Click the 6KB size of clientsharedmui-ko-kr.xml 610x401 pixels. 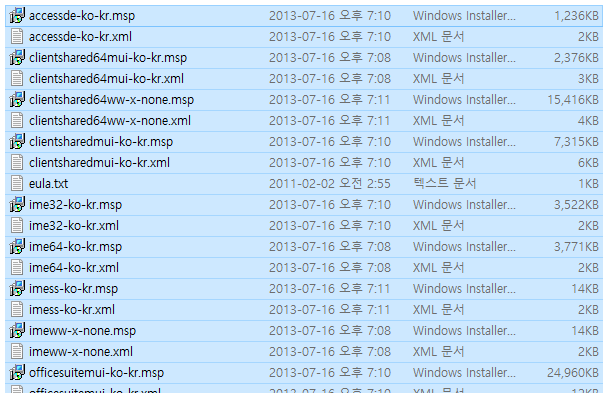[x=588, y=163]
